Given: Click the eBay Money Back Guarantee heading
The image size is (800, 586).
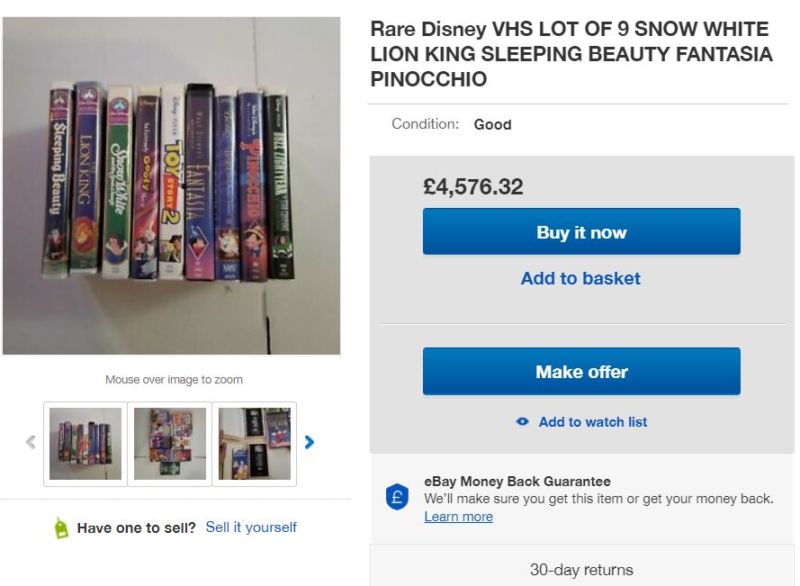Looking at the screenshot, I should pos(517,481).
